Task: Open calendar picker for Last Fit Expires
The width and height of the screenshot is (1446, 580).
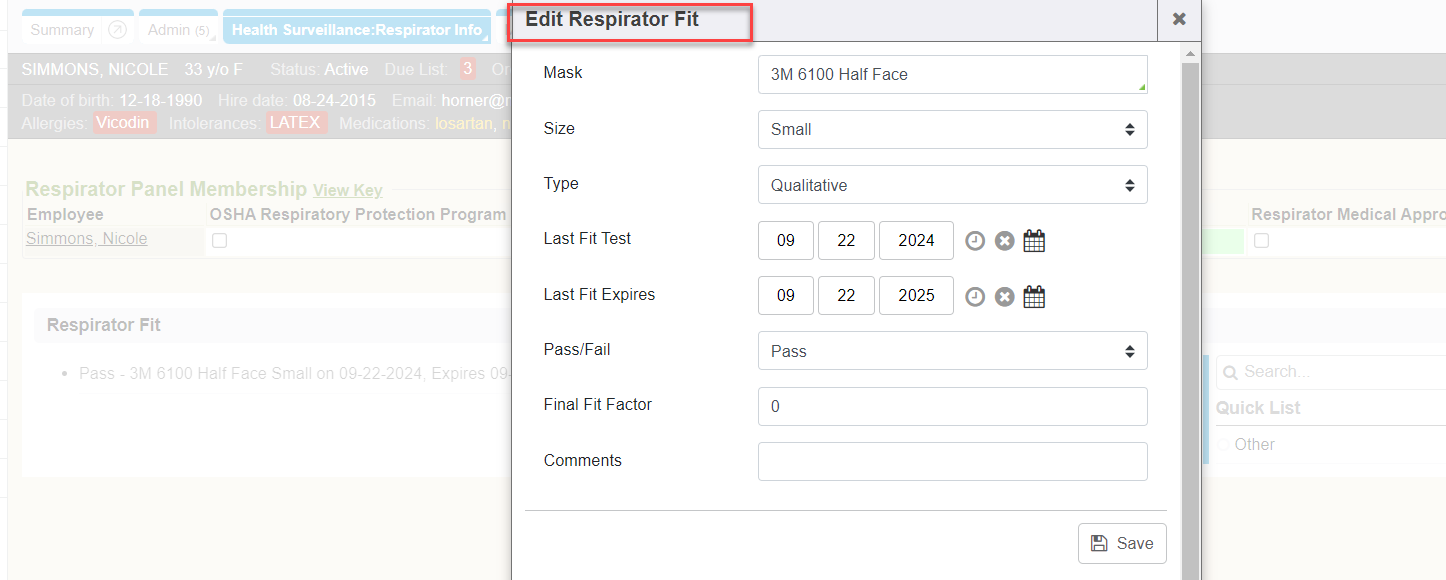Action: [x=1035, y=297]
